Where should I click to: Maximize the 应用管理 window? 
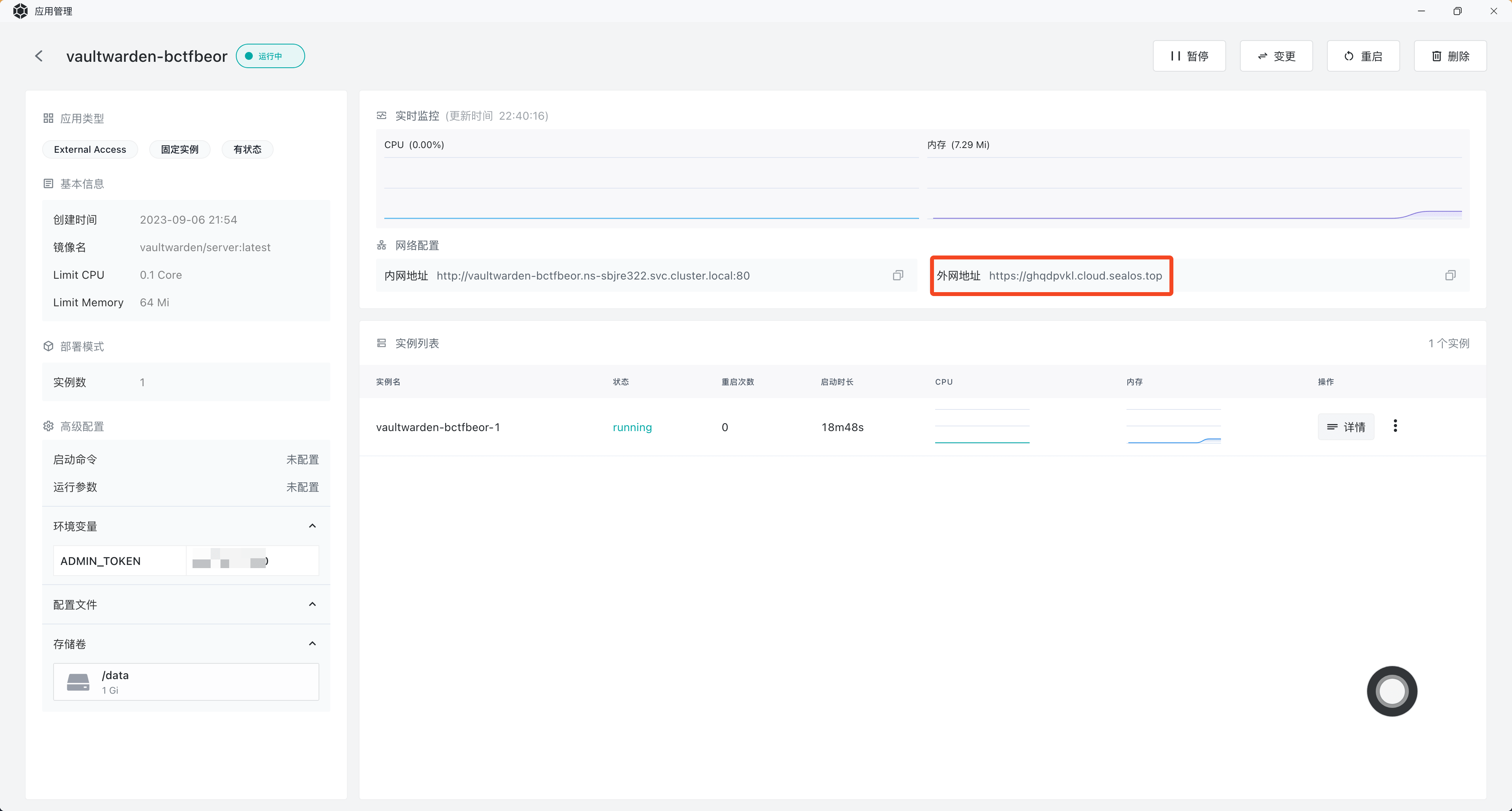(1457, 11)
